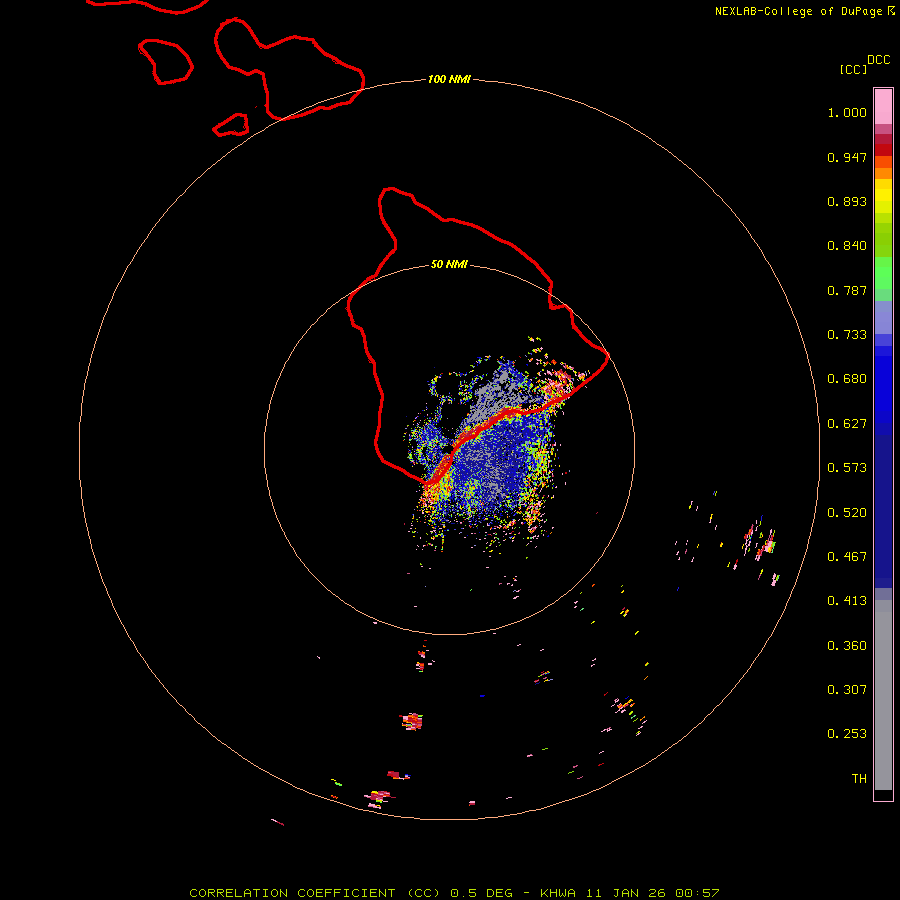Select the 0.787 legend value
900x900 pixels.
(847, 290)
